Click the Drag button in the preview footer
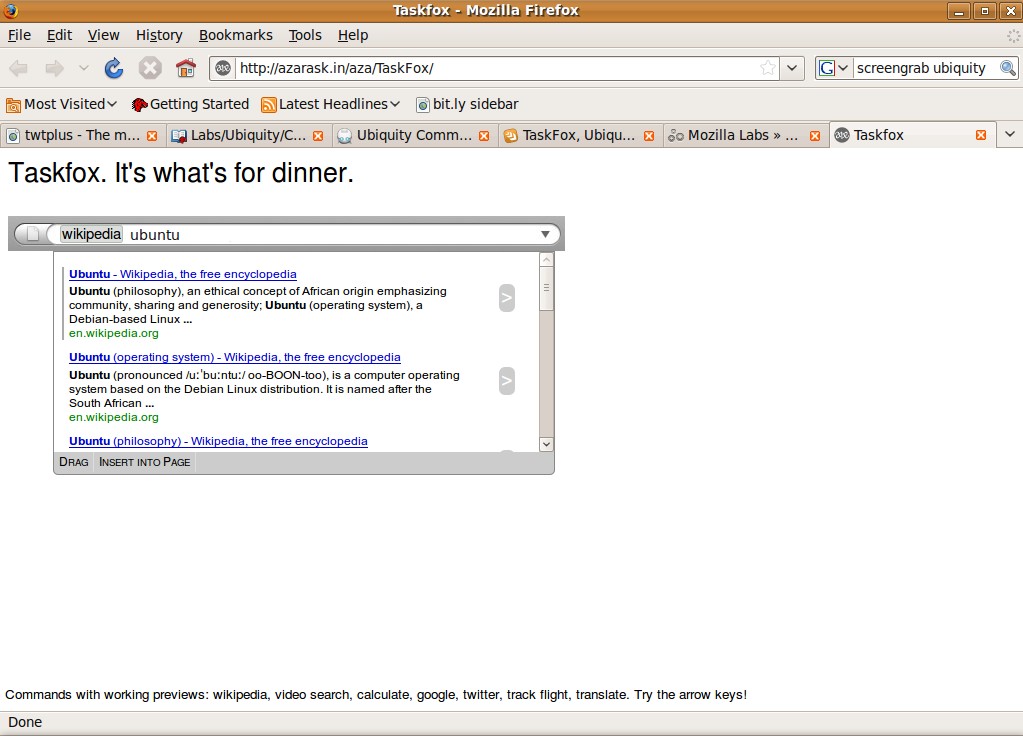 (x=74, y=462)
